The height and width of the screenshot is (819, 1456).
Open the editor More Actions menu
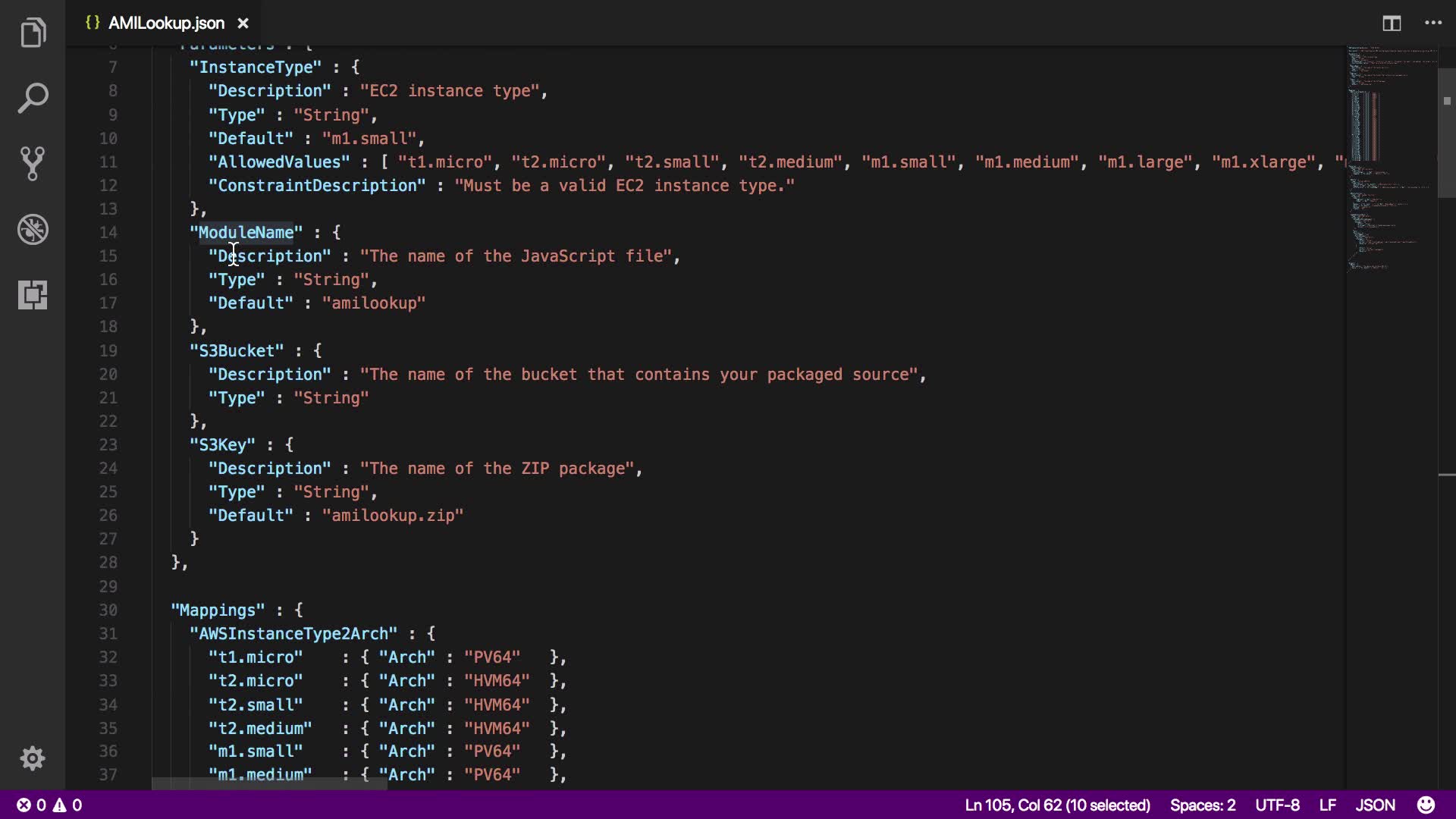pyautogui.click(x=1433, y=24)
